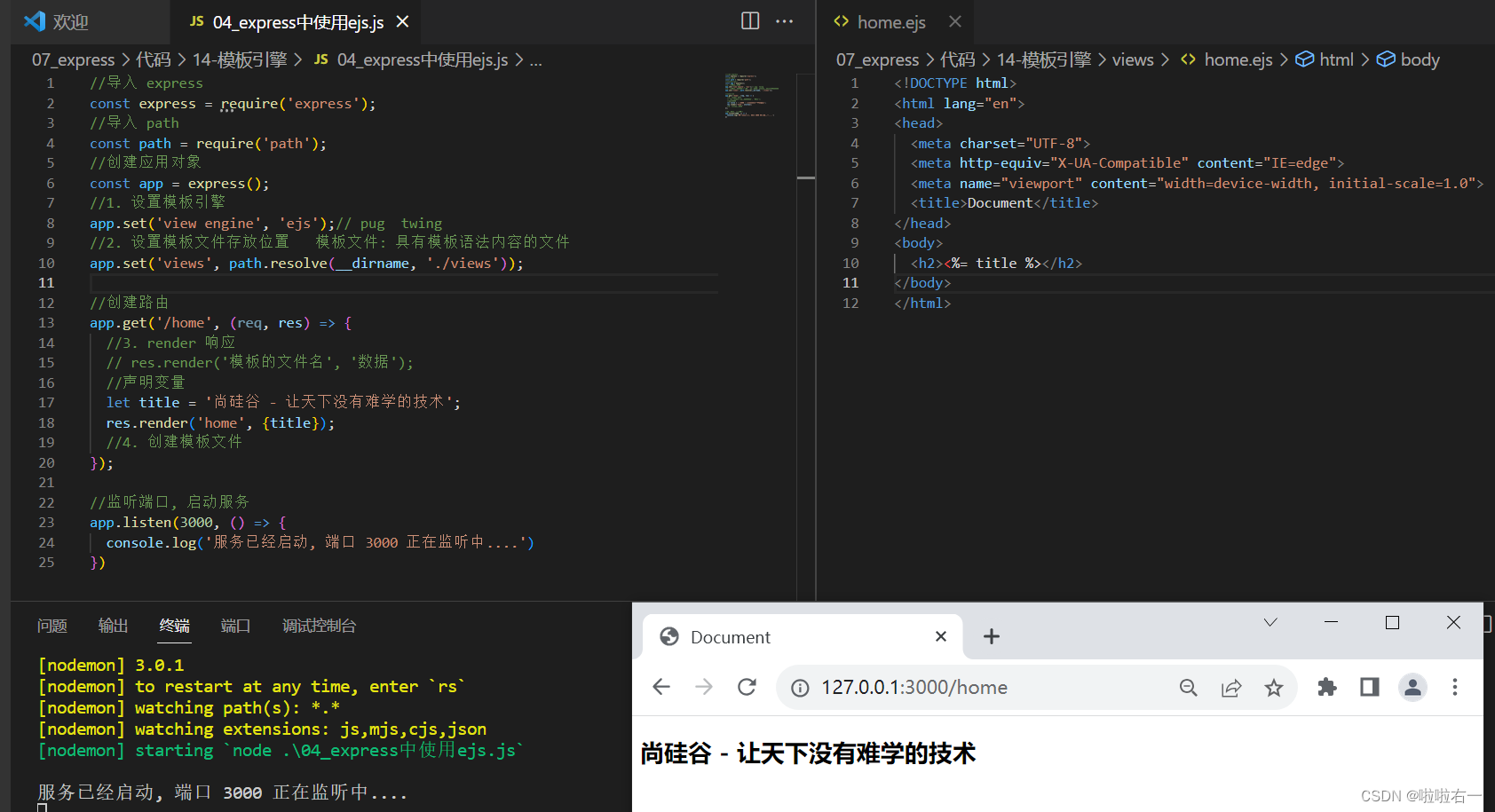The height and width of the screenshot is (812, 1495).
Task: Go forward in the browser
Action: 704,687
